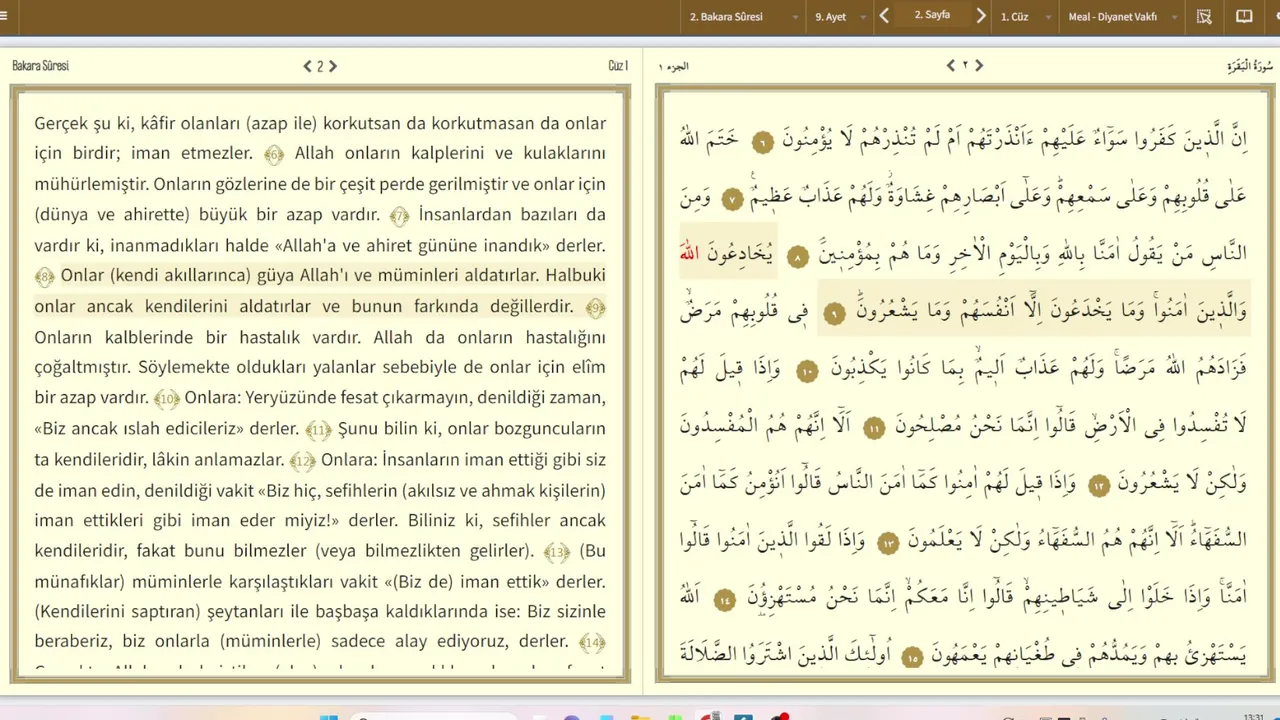Click Arabic verse marker ١٠ in Mushaf
This screenshot has width=1280, height=720.
[x=807, y=371]
